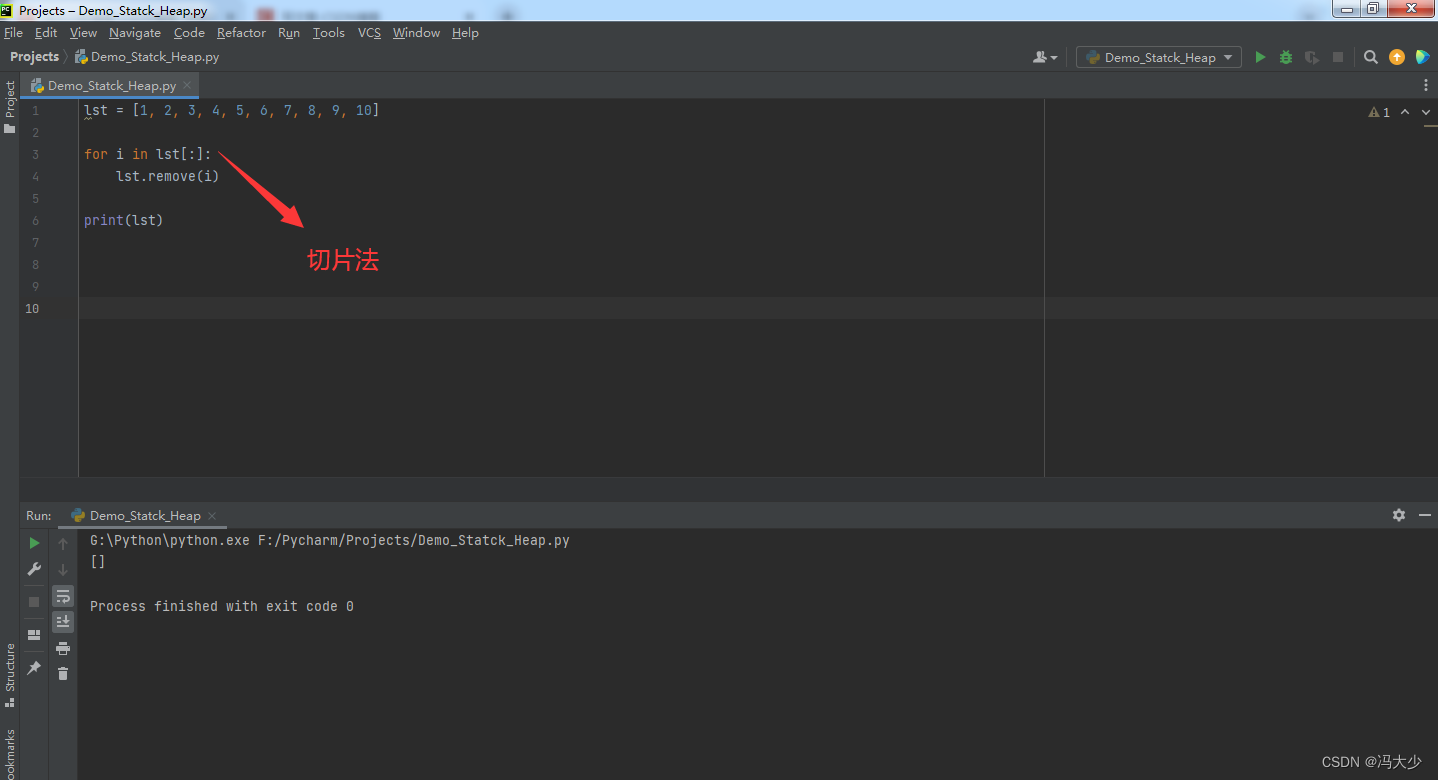Image resolution: width=1438 pixels, height=780 pixels.
Task: Start debugging with the green bug icon
Action: [x=1286, y=58]
